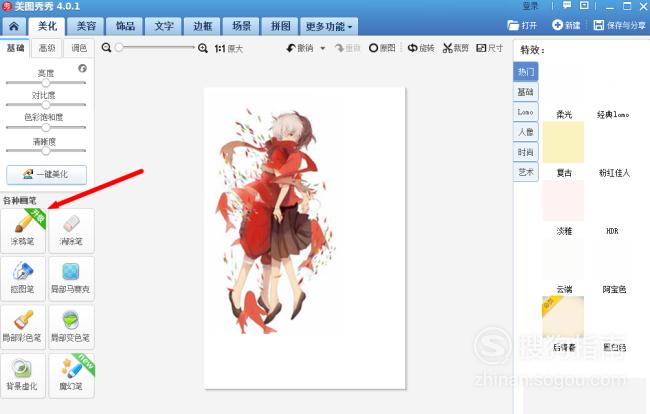Open the feedback chat bubble icon
Image resolution: width=650 pixels, height=414 pixels.
[x=567, y=5]
